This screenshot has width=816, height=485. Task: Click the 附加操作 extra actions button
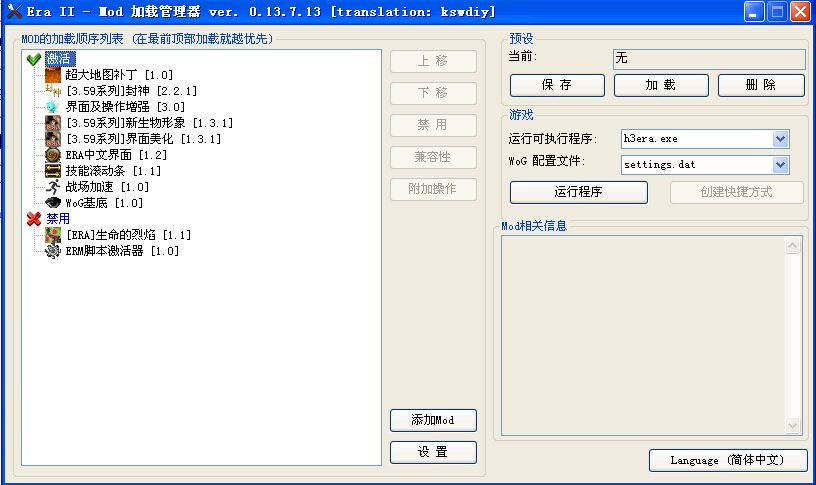(433, 189)
